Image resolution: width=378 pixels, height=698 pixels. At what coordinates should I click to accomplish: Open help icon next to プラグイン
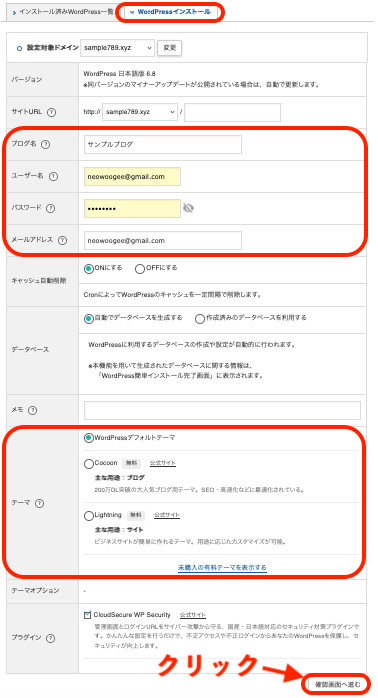pyautogui.click(x=50, y=638)
